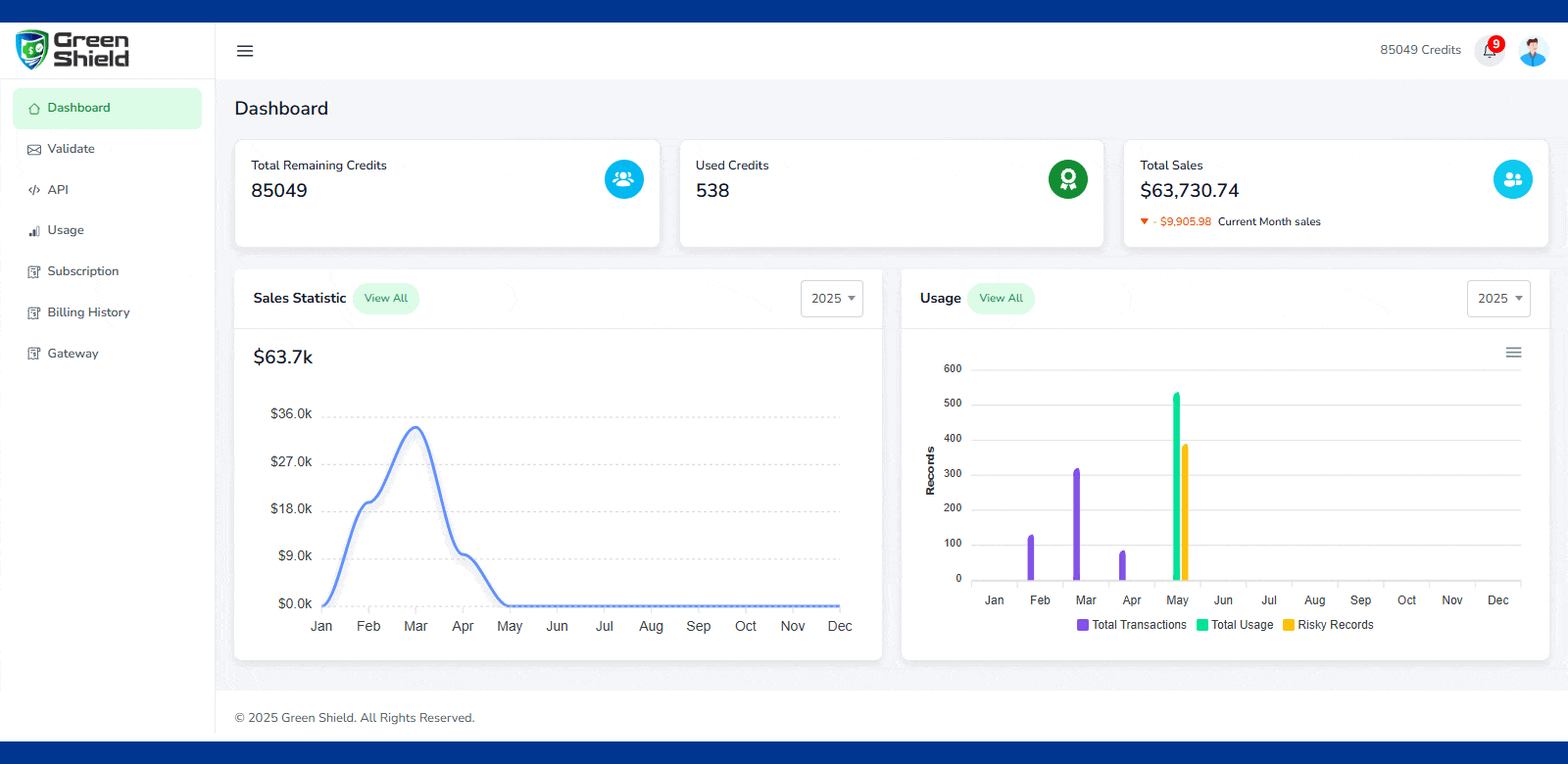Viewport: 1568px width, 764px height.
Task: Click the Total Sales group icon
Action: [x=1512, y=179]
